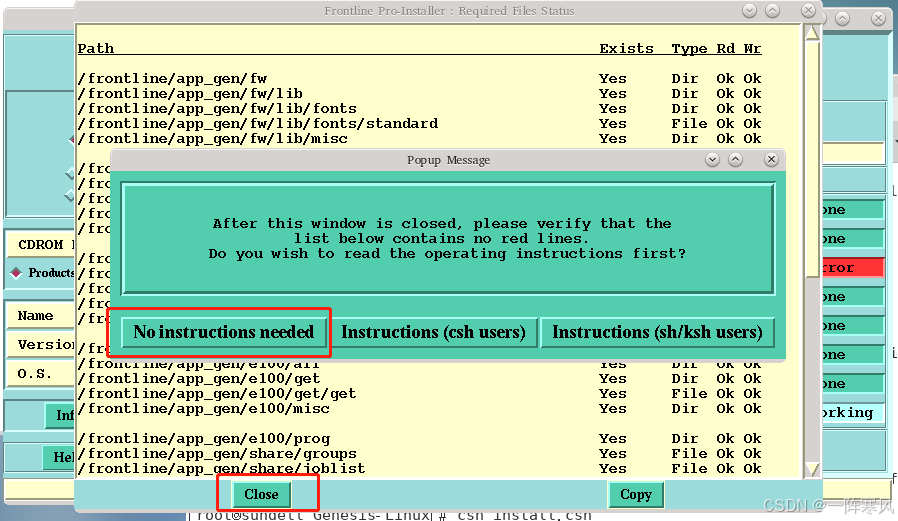Click the Type column header
The image size is (898, 521).
689,49
